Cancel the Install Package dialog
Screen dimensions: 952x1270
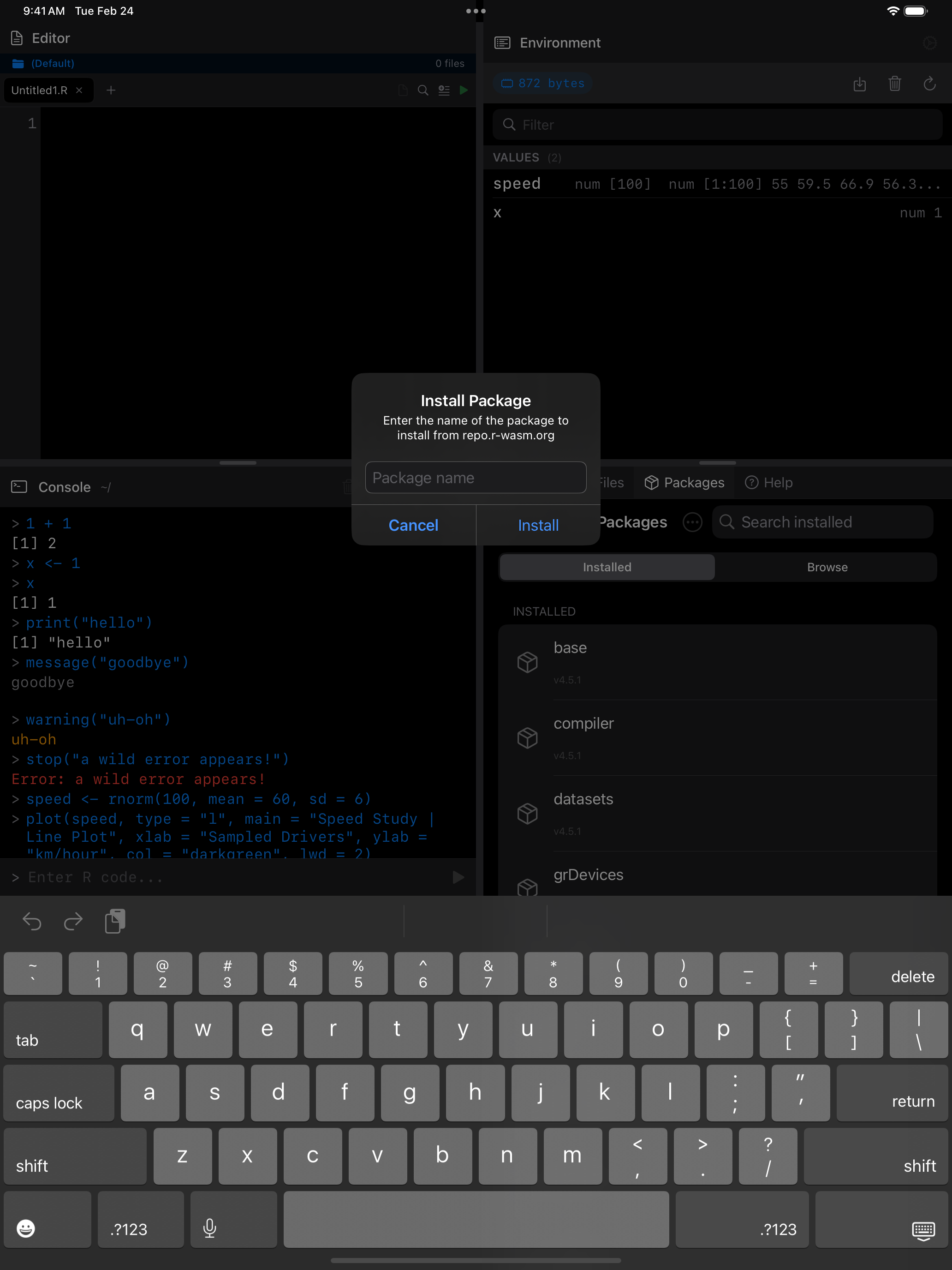point(414,525)
